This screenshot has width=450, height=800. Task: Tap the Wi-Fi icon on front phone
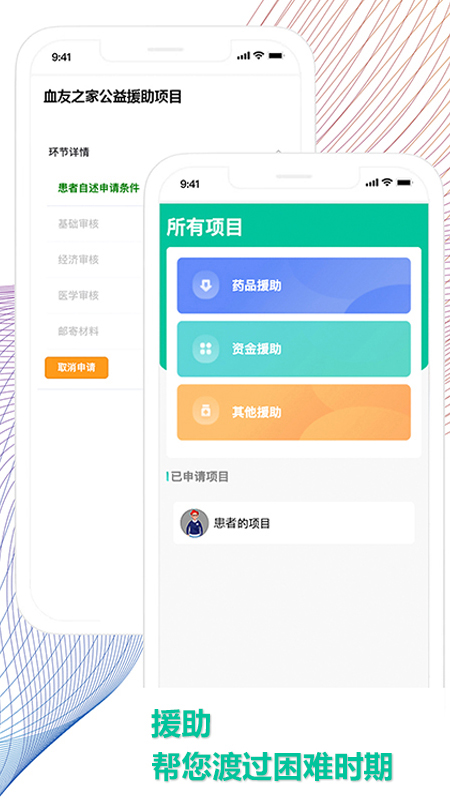coord(387,182)
